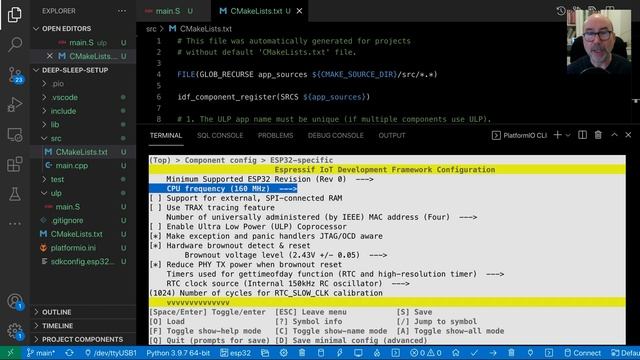Open Run and Debug view icon
640x360 pixels.
click(x=15, y=104)
